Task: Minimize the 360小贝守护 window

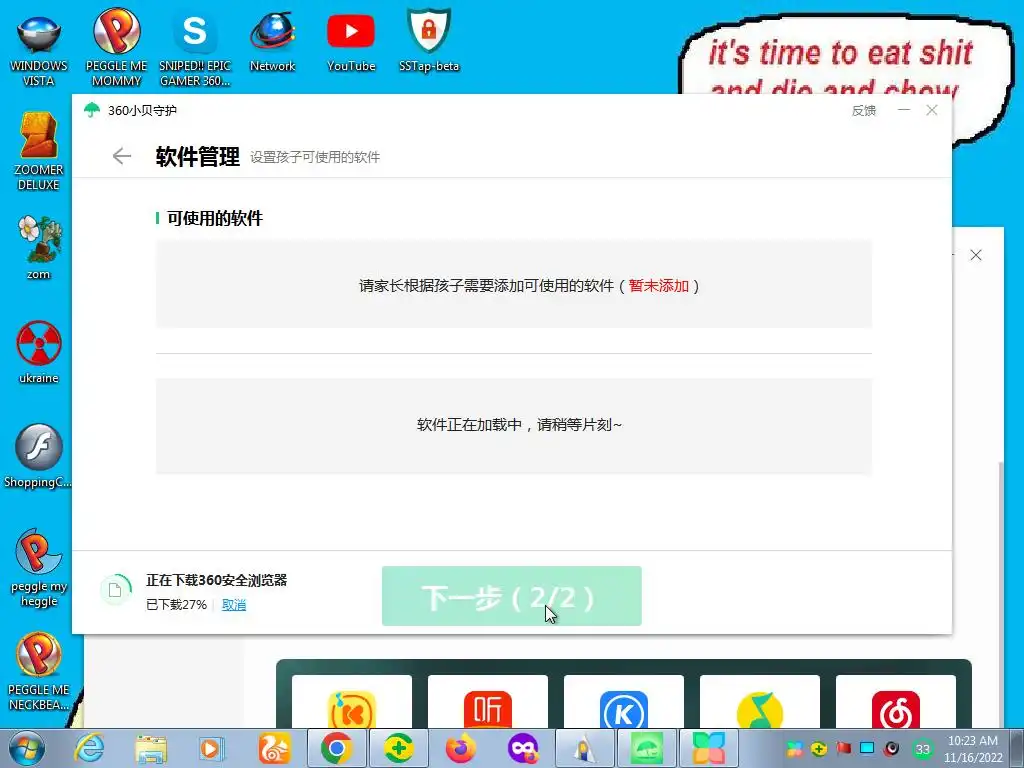Action: 904,110
